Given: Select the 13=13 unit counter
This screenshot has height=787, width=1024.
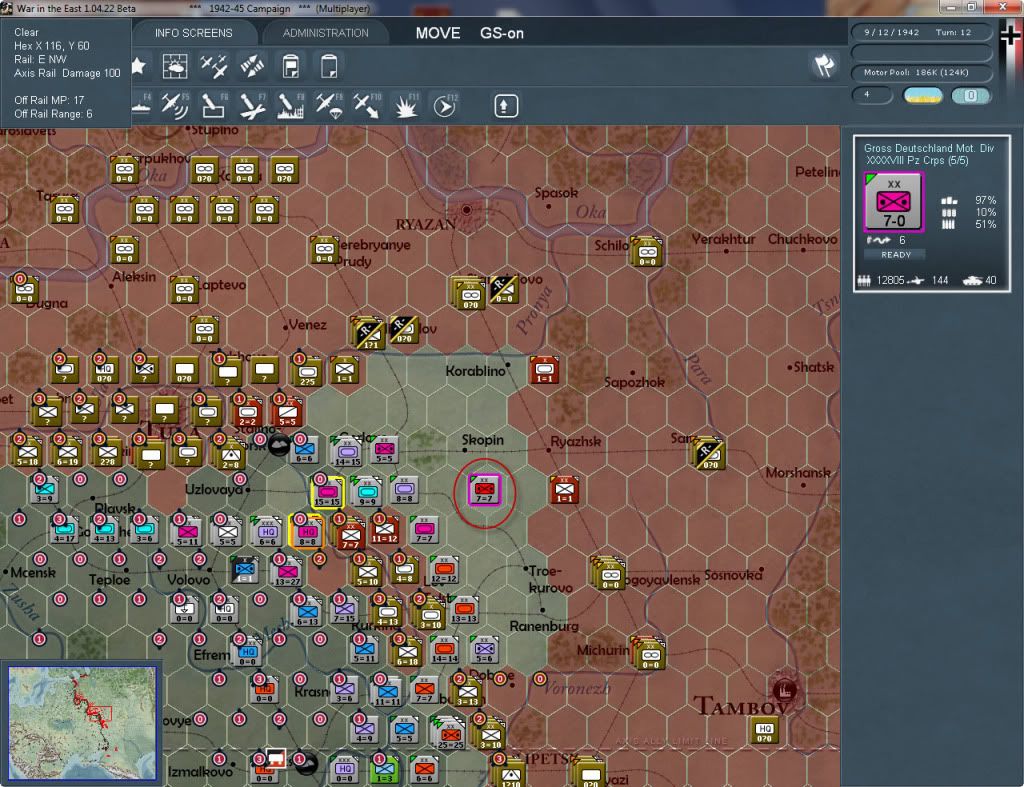Looking at the screenshot, I should coord(464,610).
